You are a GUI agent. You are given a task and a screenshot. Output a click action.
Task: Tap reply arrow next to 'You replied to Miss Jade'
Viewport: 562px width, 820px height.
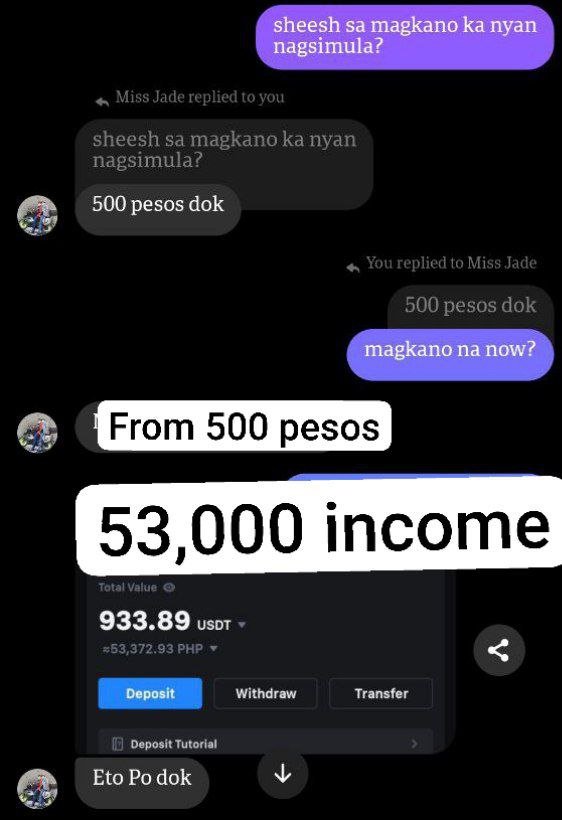tap(353, 268)
